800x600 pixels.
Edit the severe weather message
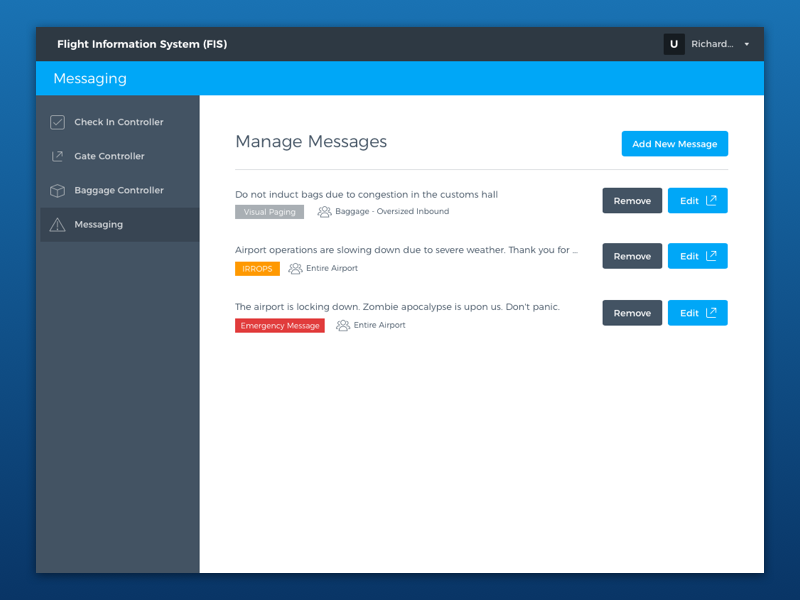click(697, 256)
